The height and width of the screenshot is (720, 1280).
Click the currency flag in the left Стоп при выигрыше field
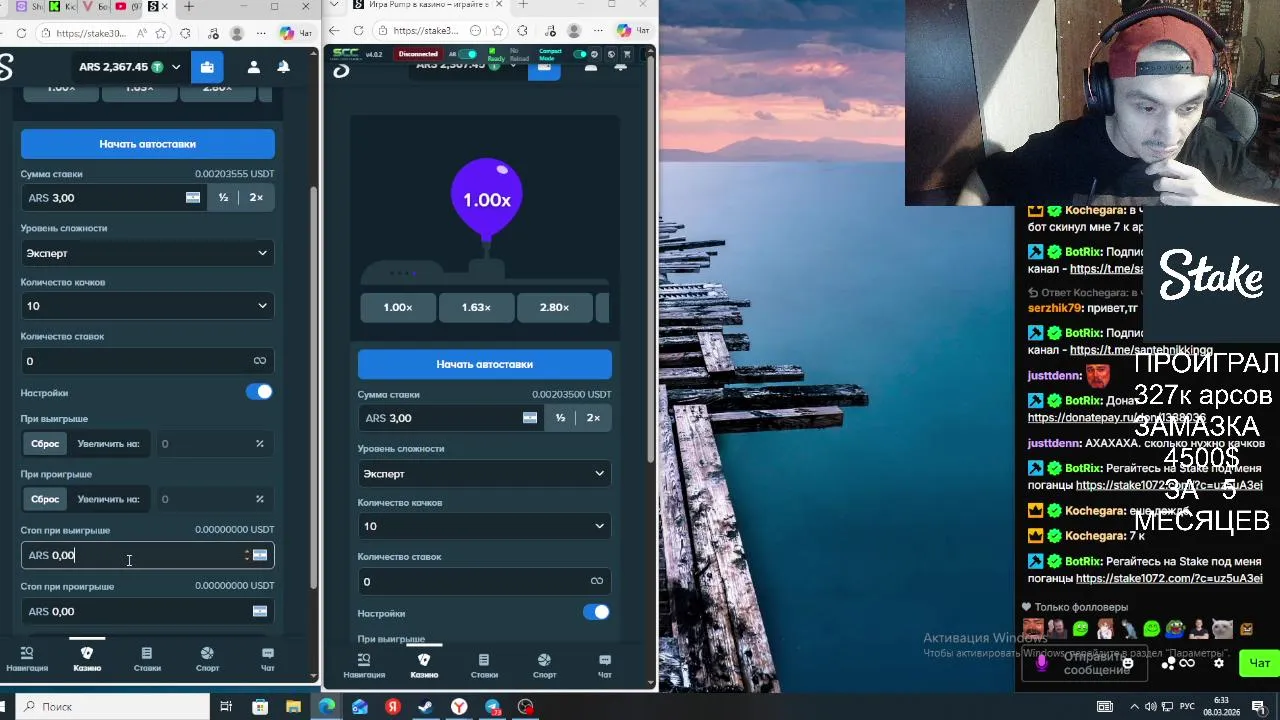pyautogui.click(x=260, y=555)
